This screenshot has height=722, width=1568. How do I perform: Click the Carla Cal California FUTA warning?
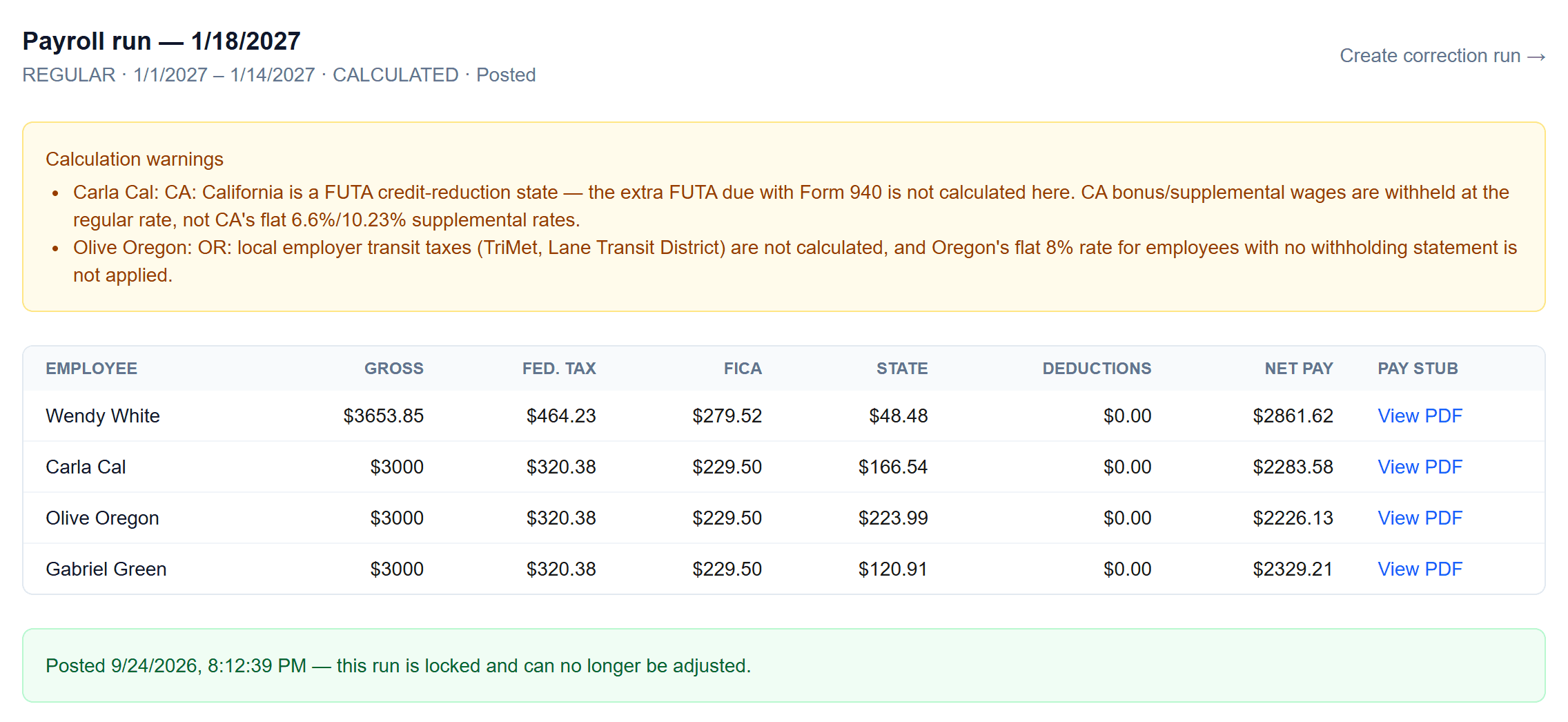791,206
